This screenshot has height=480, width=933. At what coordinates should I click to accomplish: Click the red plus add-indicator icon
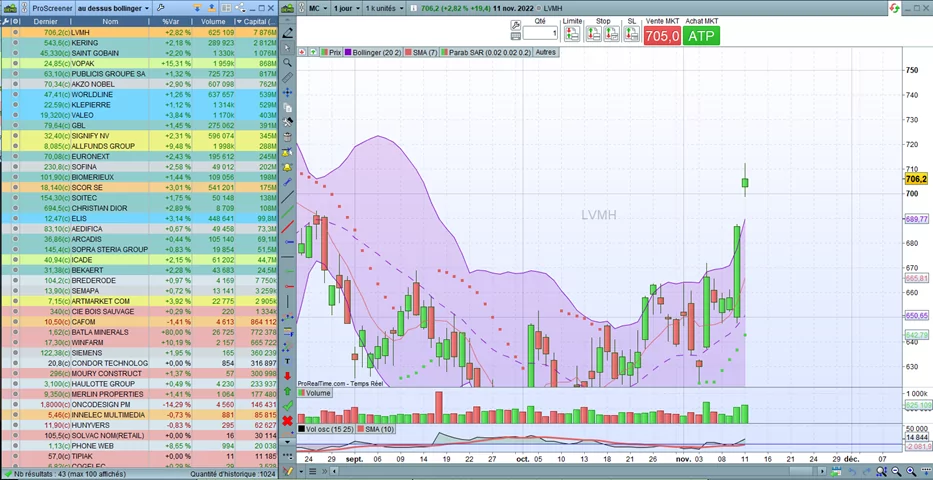(302, 52)
